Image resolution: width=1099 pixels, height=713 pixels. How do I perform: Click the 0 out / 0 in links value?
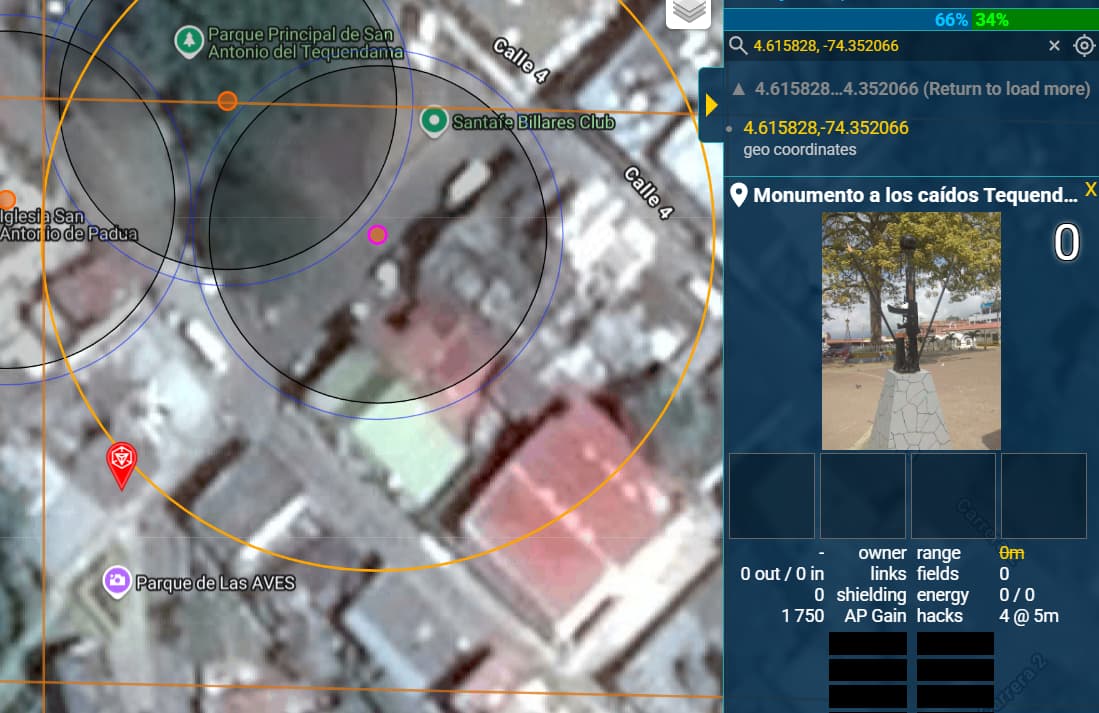782,573
